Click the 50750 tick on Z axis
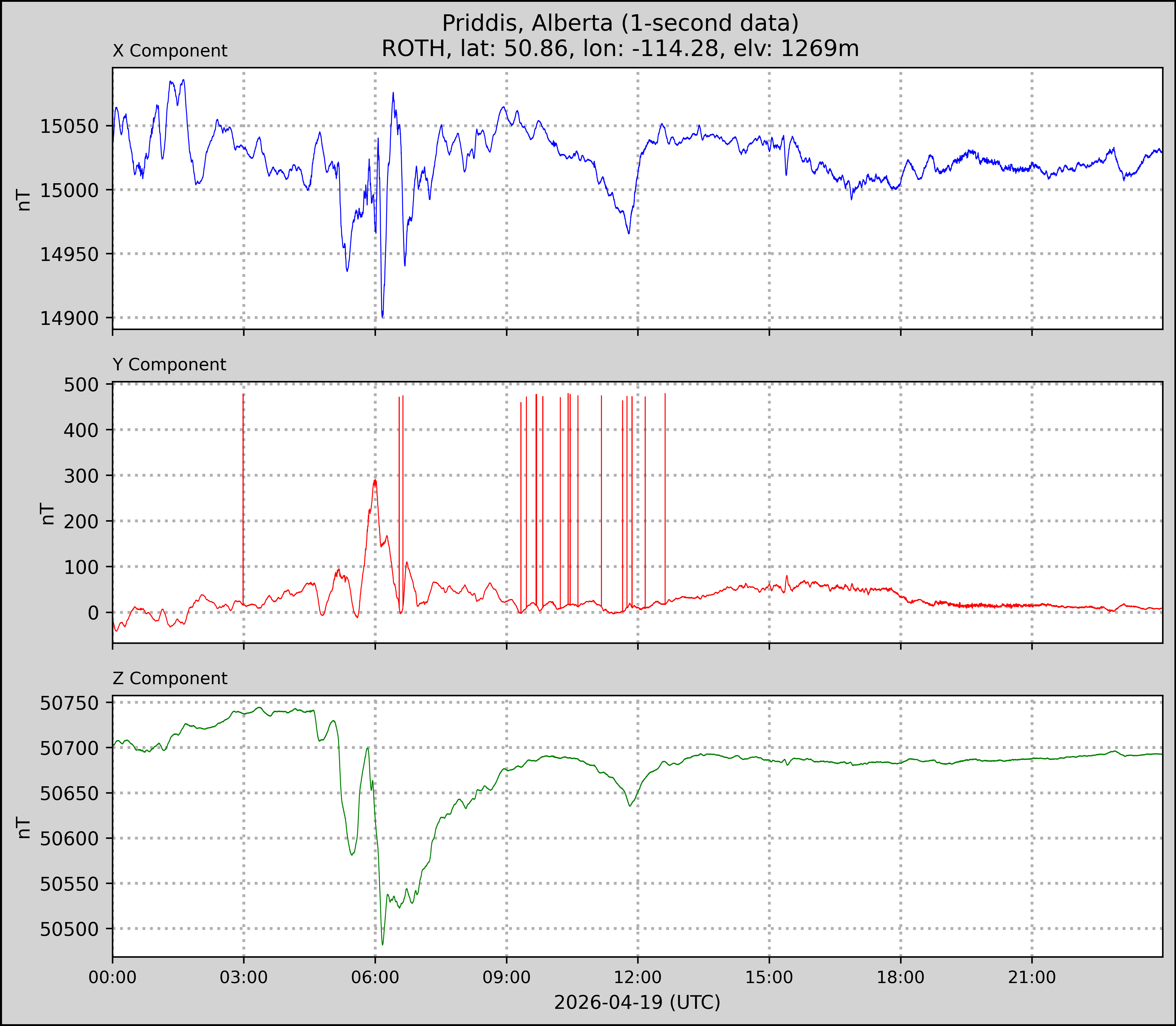This screenshot has height=1026, width=1176. tap(69, 703)
